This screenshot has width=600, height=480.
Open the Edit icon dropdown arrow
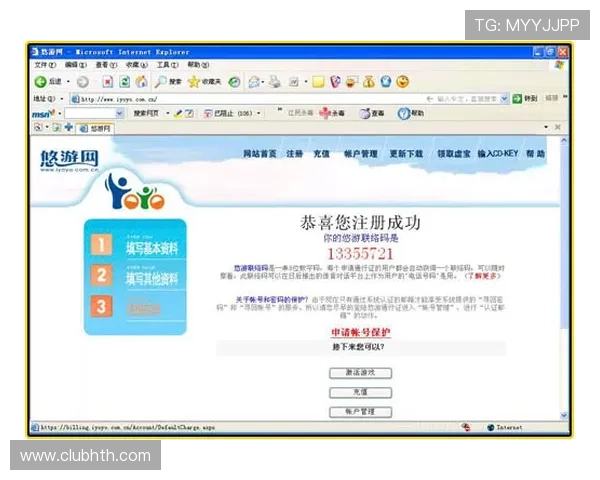tap(306, 82)
